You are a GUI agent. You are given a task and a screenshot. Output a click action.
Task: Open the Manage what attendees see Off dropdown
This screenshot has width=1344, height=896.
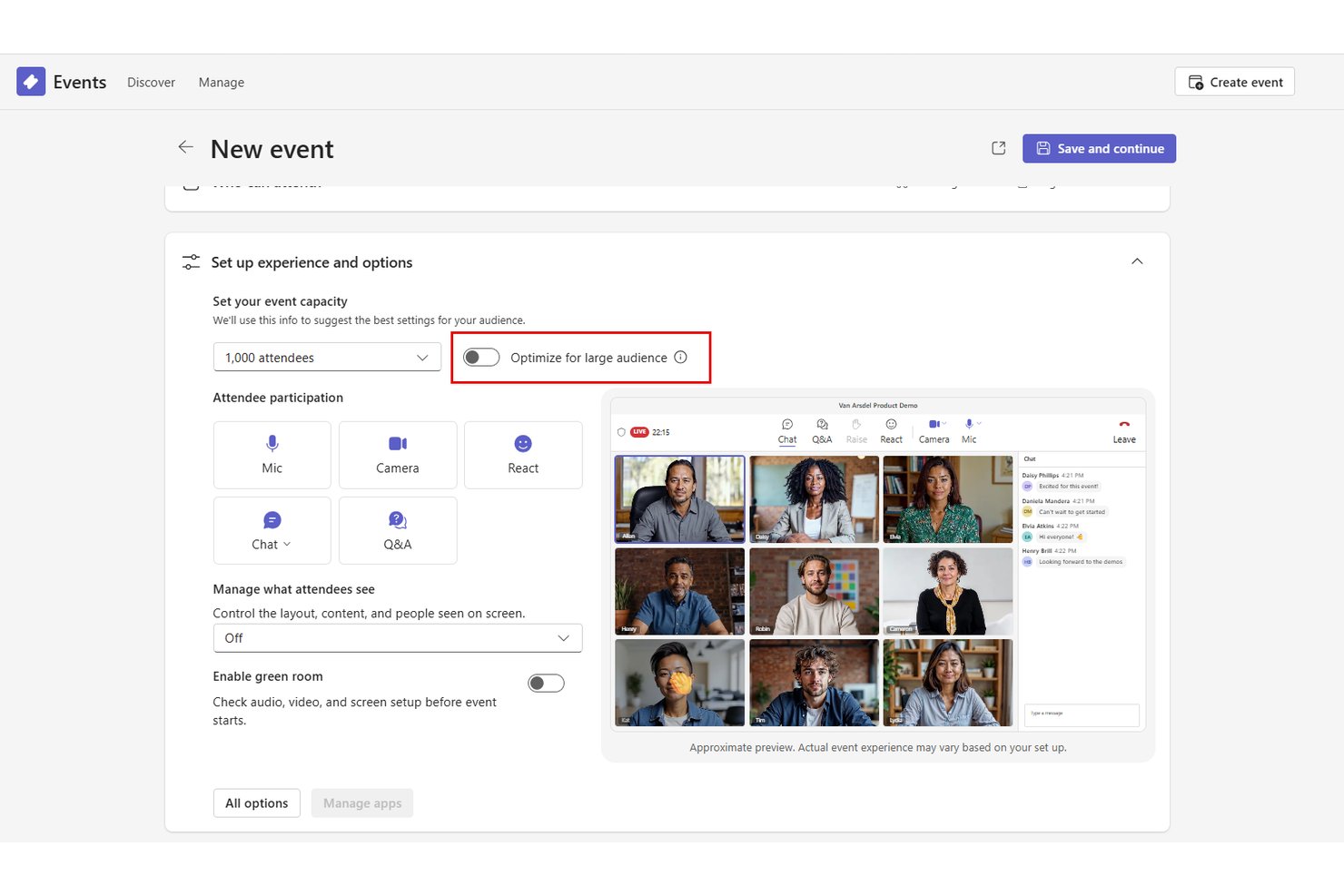click(x=398, y=638)
